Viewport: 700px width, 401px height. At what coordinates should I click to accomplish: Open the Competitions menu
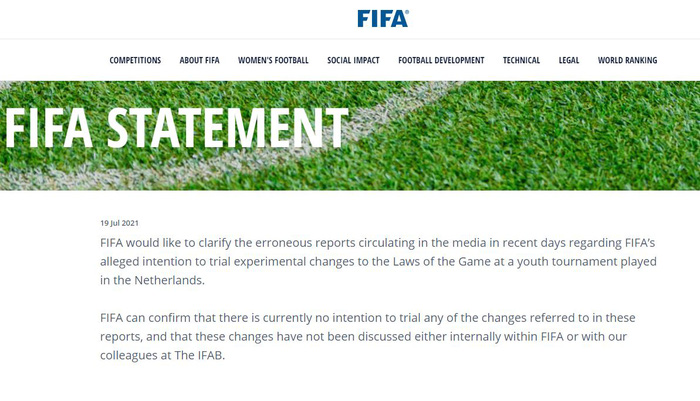coord(135,60)
